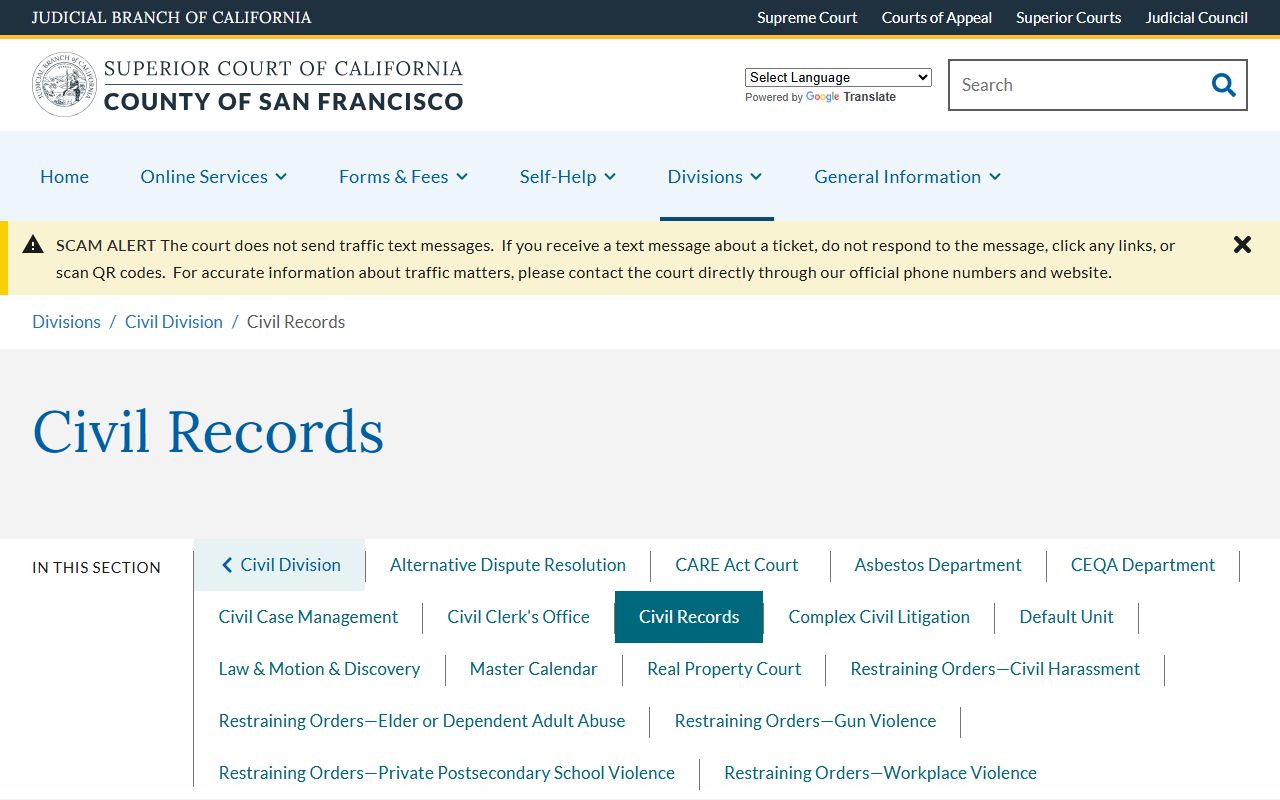Expand the Divisions menu
The image size is (1280, 800).
(x=715, y=177)
